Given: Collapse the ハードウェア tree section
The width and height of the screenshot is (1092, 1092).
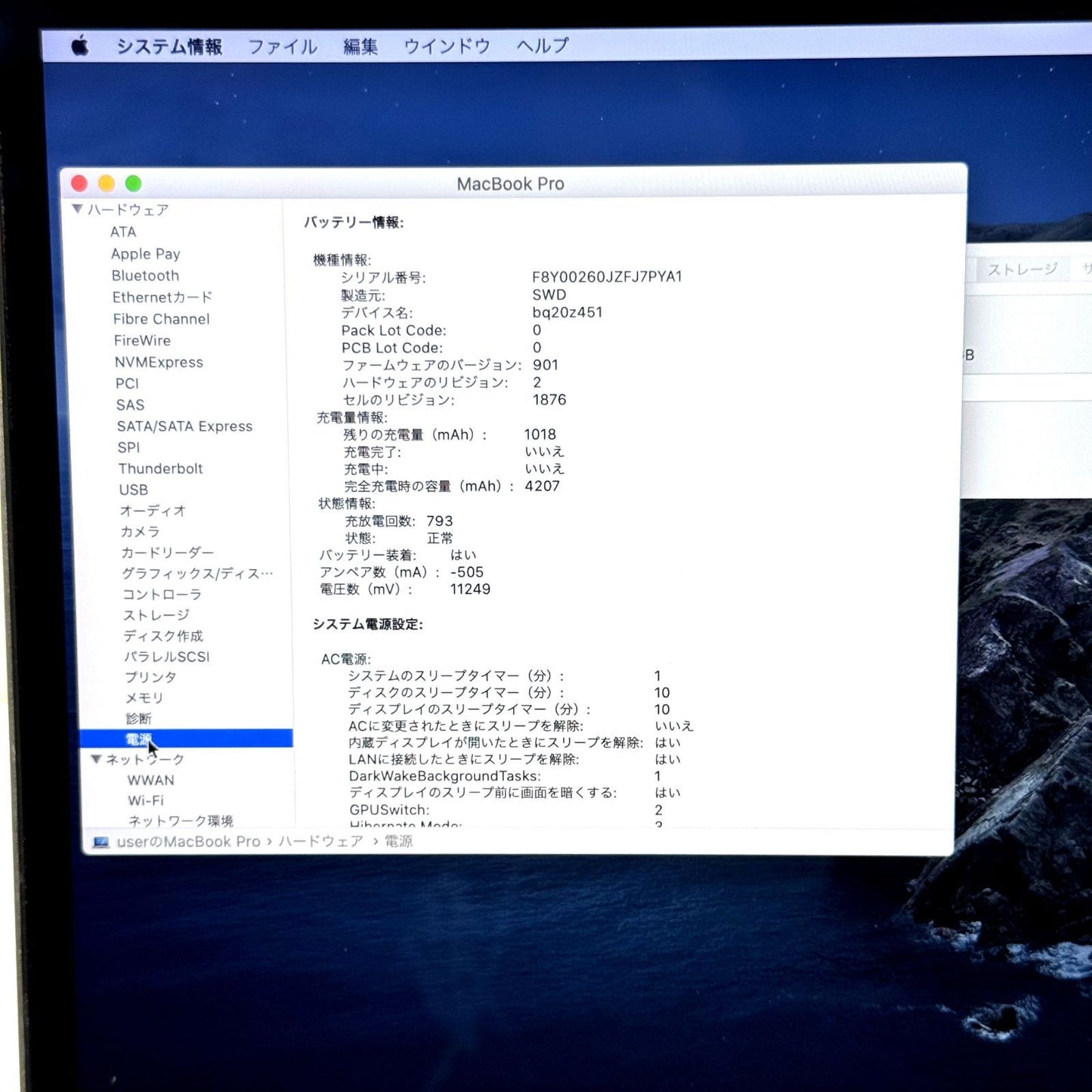Looking at the screenshot, I should pos(77,209).
